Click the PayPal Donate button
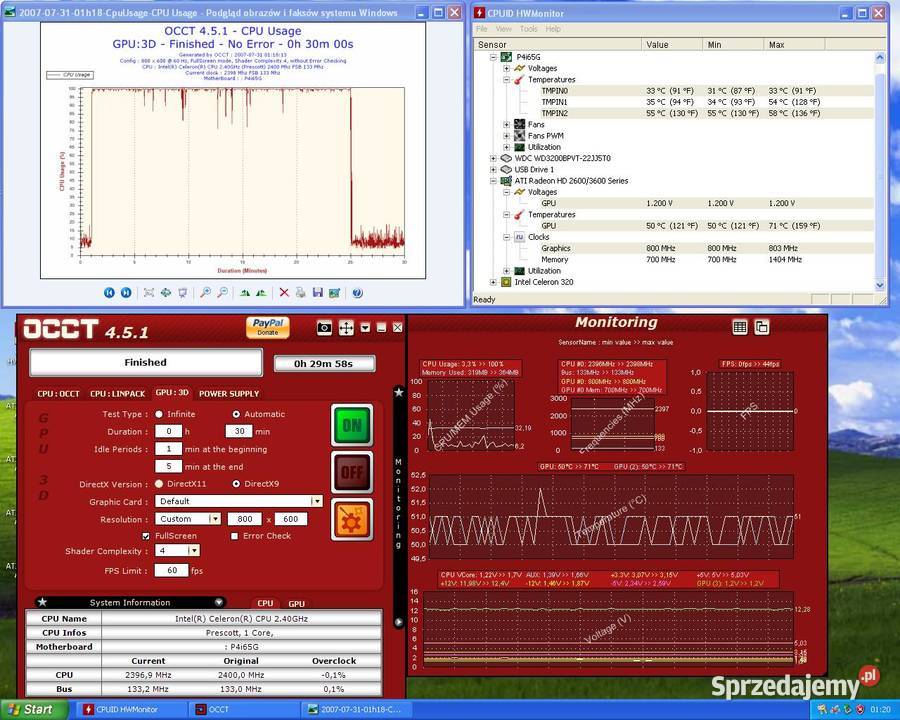The image size is (900, 720). coord(267,327)
